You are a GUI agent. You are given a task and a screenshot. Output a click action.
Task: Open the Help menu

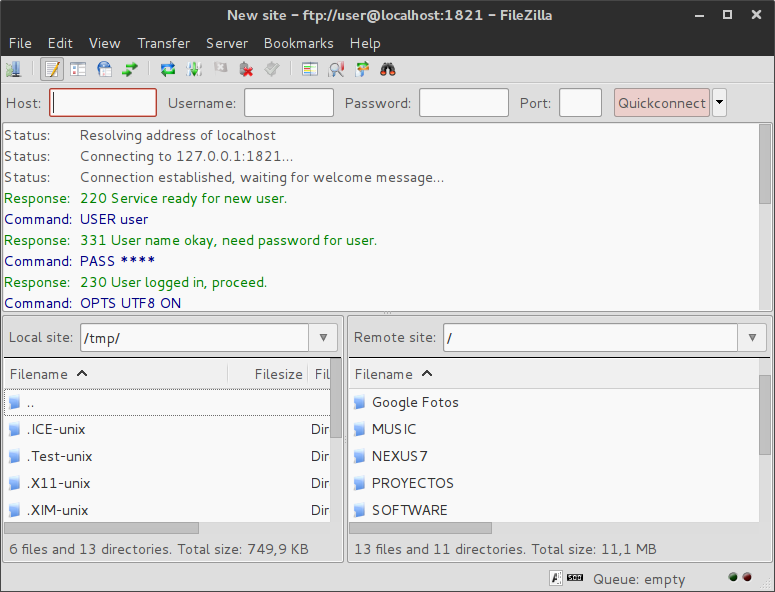[x=365, y=43]
